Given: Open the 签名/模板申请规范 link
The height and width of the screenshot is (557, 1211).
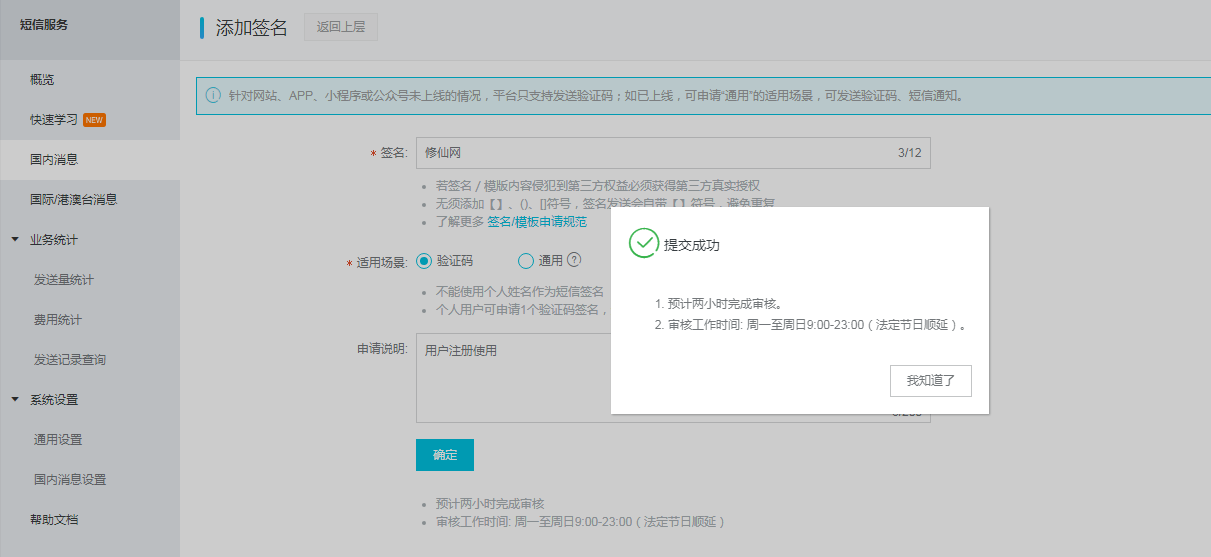Looking at the screenshot, I should click(x=537, y=222).
